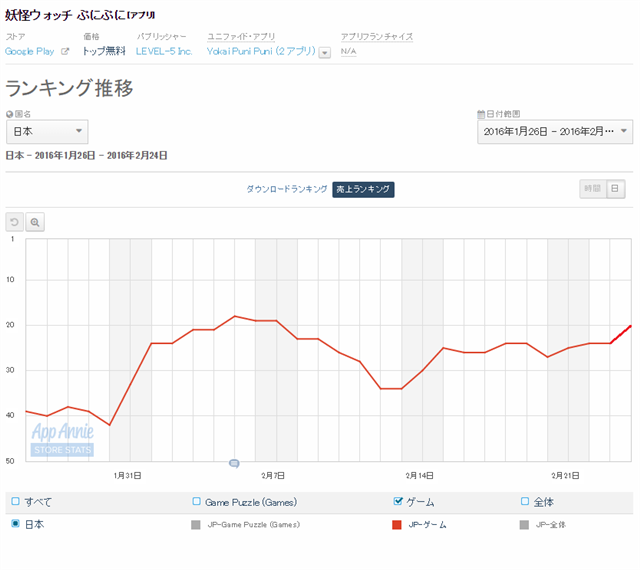Click the 2月14日 axis date label
The height and width of the screenshot is (570, 640).
click(419, 476)
